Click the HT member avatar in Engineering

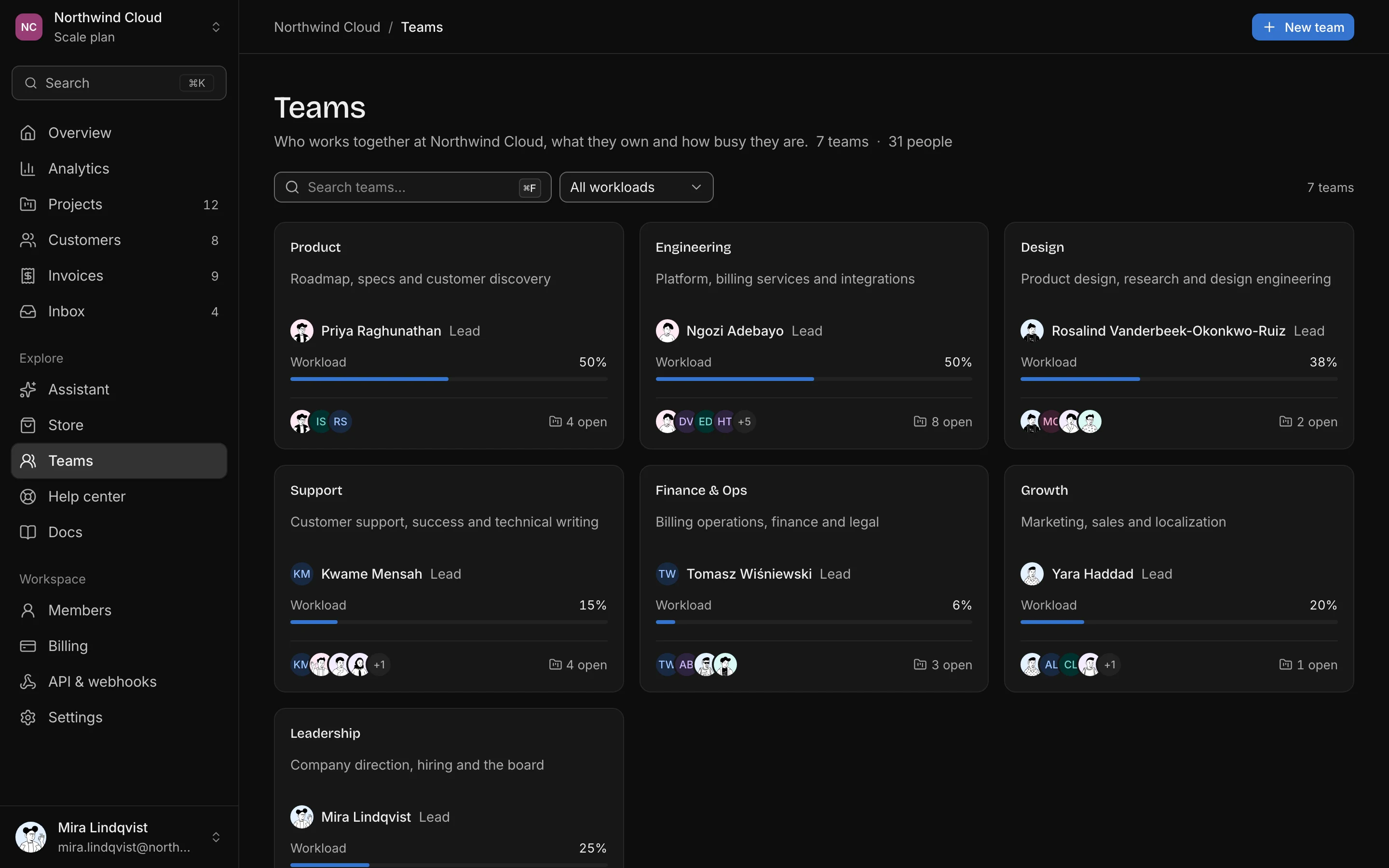coord(724,421)
